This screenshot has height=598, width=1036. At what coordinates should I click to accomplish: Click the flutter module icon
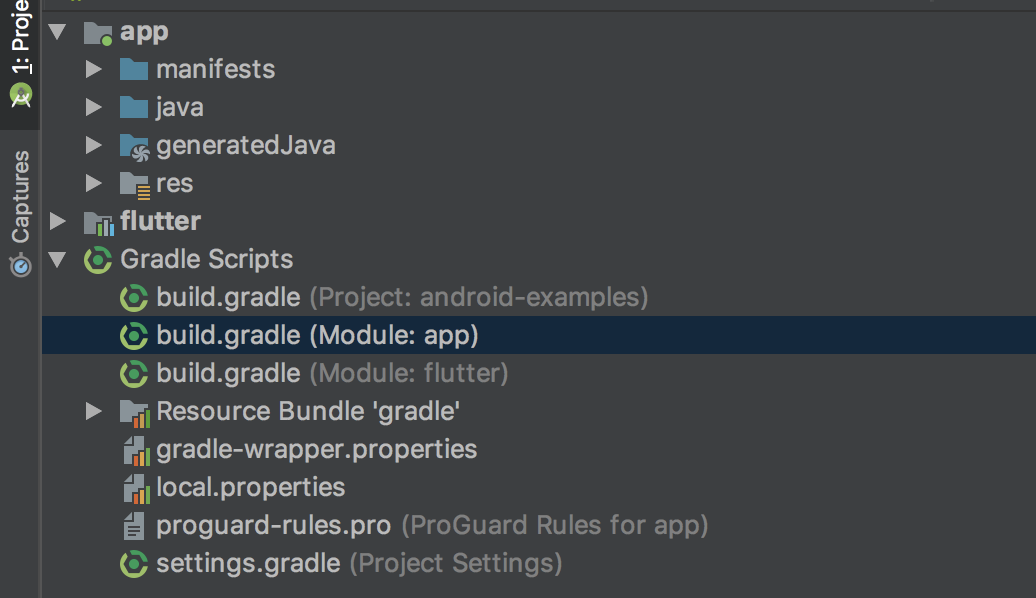click(x=98, y=222)
